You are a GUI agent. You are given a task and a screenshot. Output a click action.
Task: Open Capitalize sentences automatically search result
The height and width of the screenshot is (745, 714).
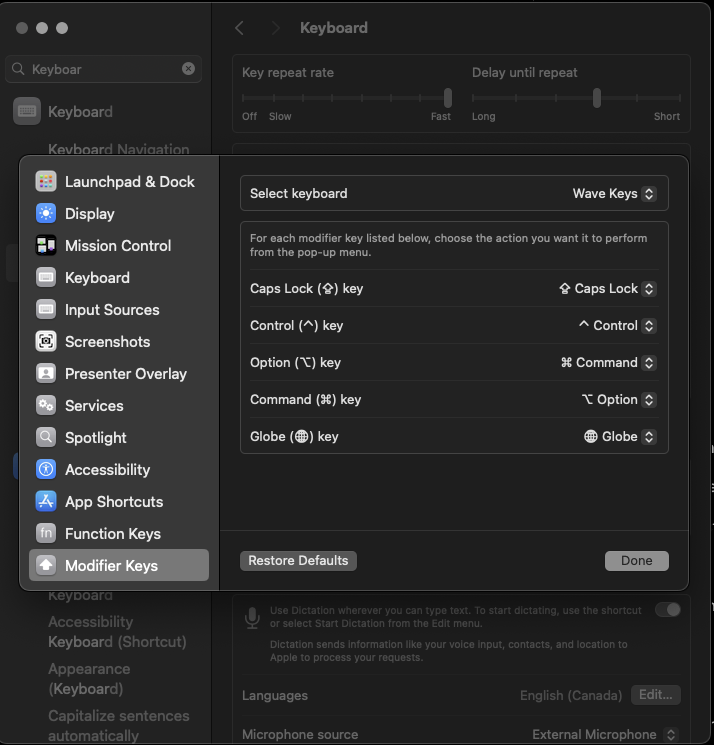tap(119, 725)
